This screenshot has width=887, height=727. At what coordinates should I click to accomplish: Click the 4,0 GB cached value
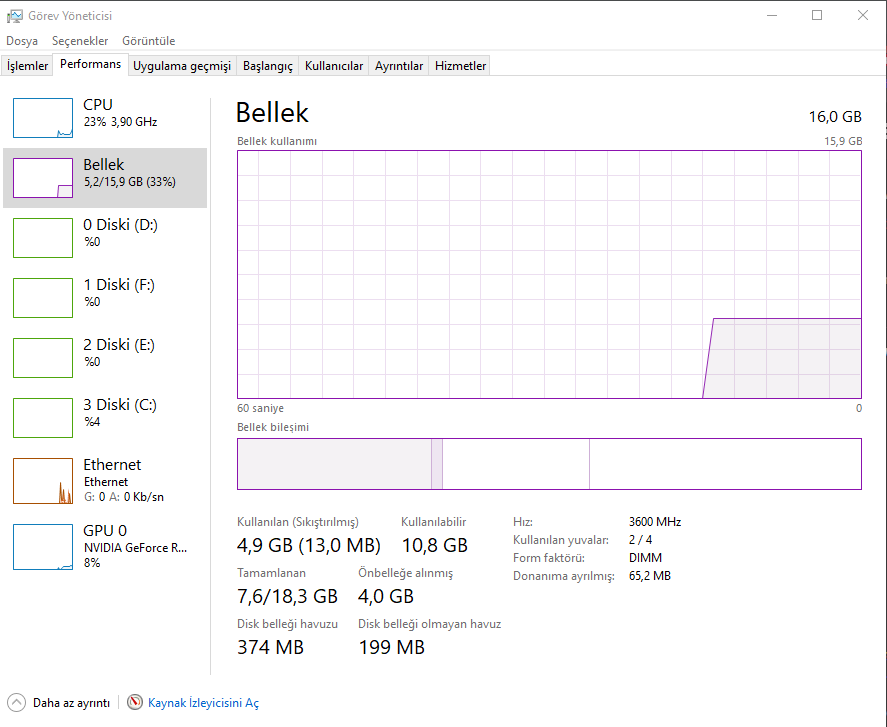click(x=386, y=596)
